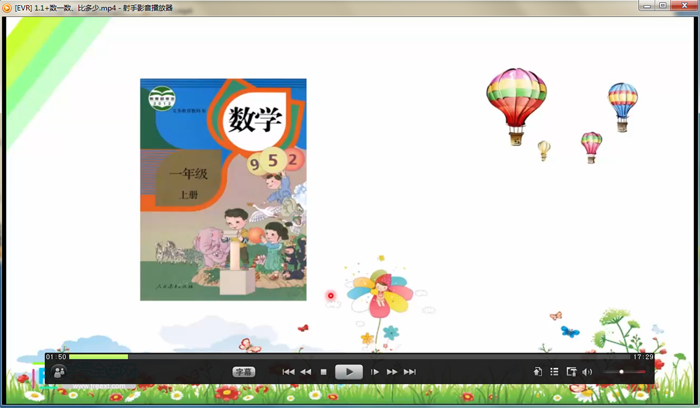Close the player window
The height and width of the screenshot is (408, 700).
684,6
